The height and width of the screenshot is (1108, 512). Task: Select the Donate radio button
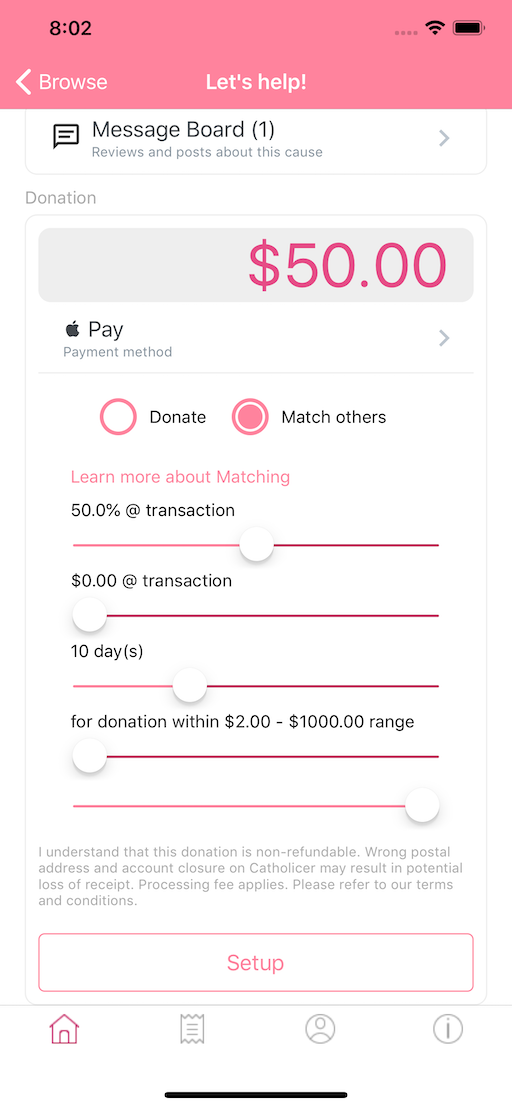tap(118, 417)
